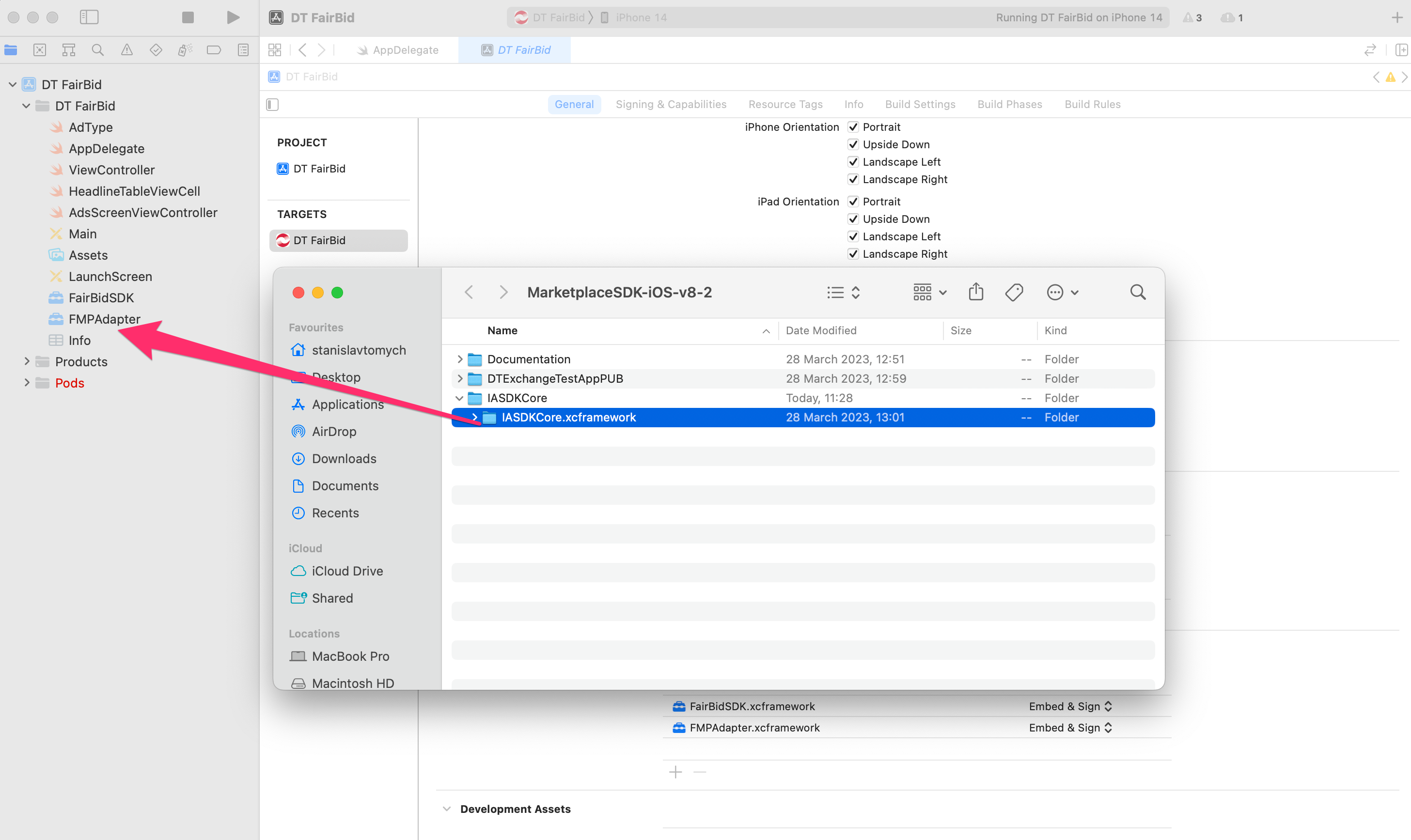Open the AppDelegate editor tab
This screenshot has width=1411, height=840.
[x=405, y=50]
